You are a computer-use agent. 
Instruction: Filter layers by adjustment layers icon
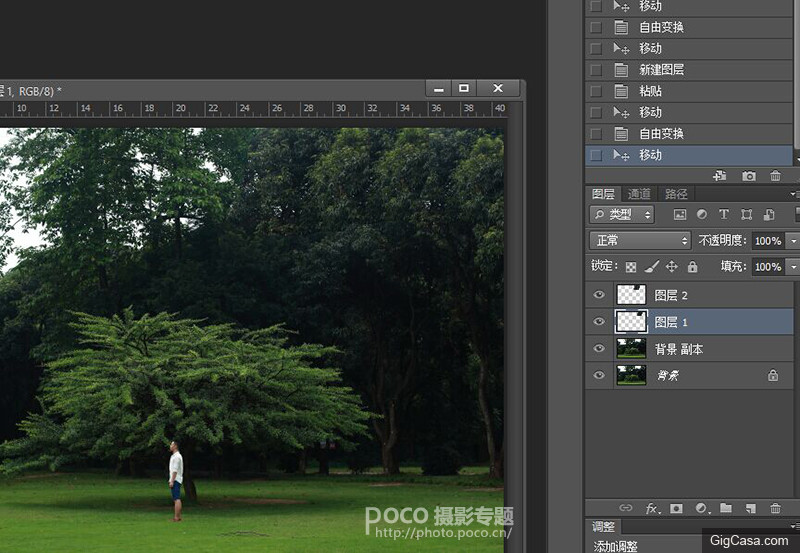pos(702,214)
